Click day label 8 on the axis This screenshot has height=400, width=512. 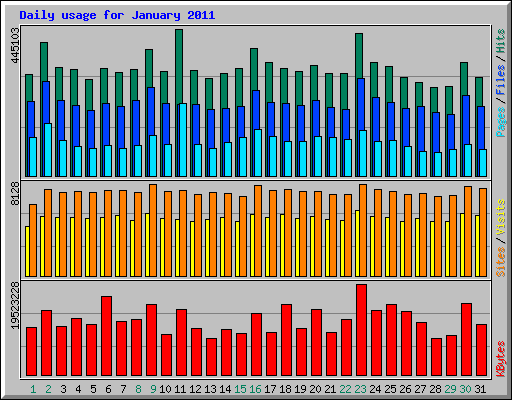138,389
